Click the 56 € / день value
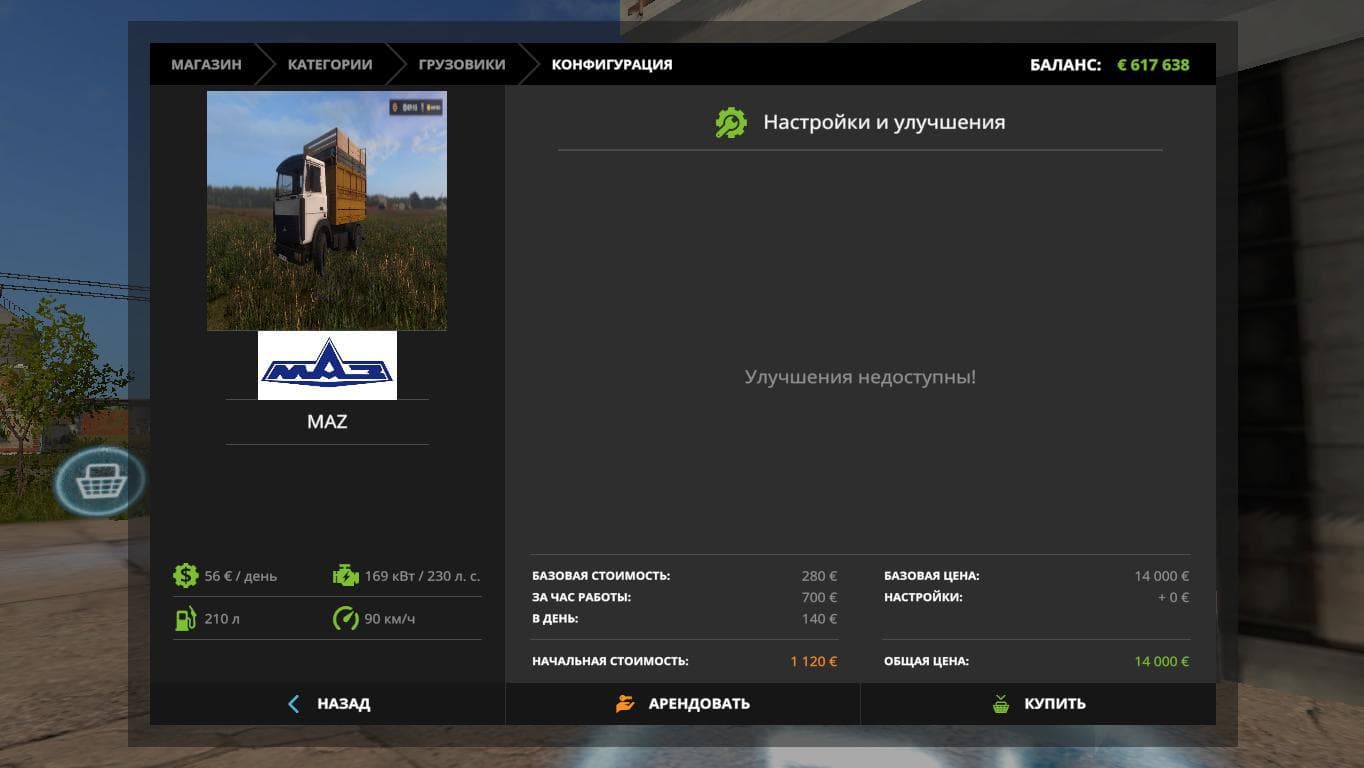The width and height of the screenshot is (1364, 768). tap(241, 576)
